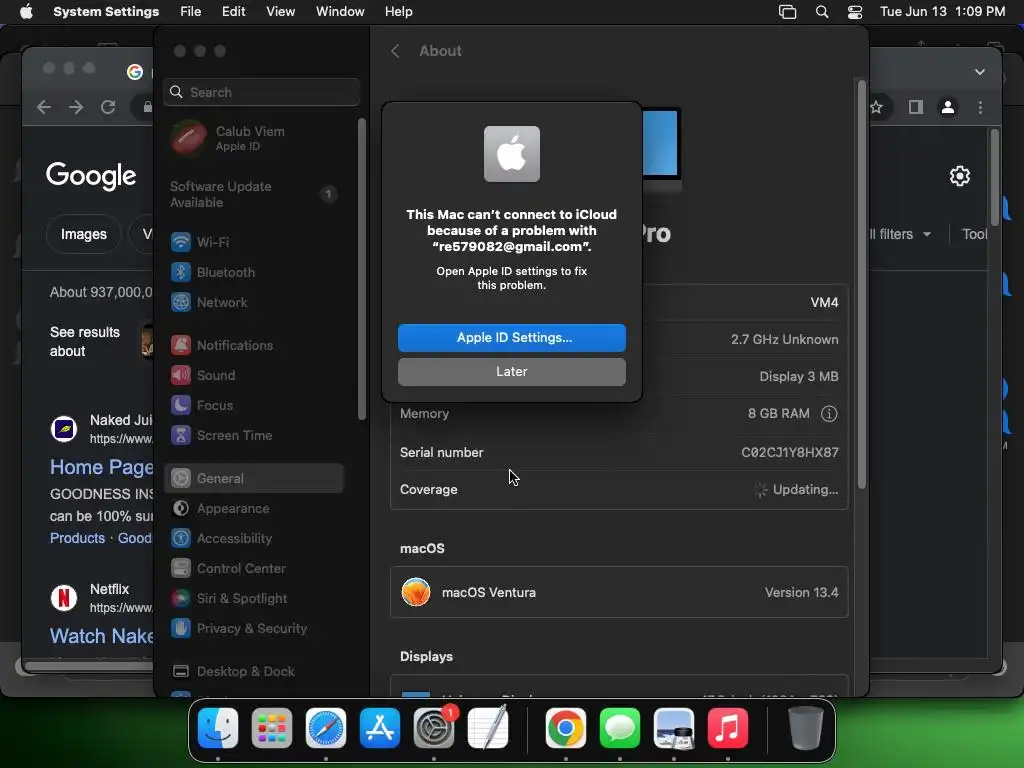
Task: Open Preview from the Dock
Action: point(674,728)
